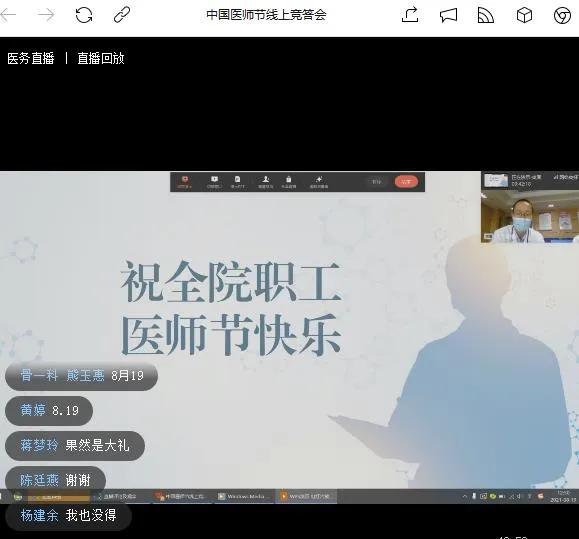The height and width of the screenshot is (539, 579).
Task: Switch to the 医务直播 tab
Action: coord(31,58)
